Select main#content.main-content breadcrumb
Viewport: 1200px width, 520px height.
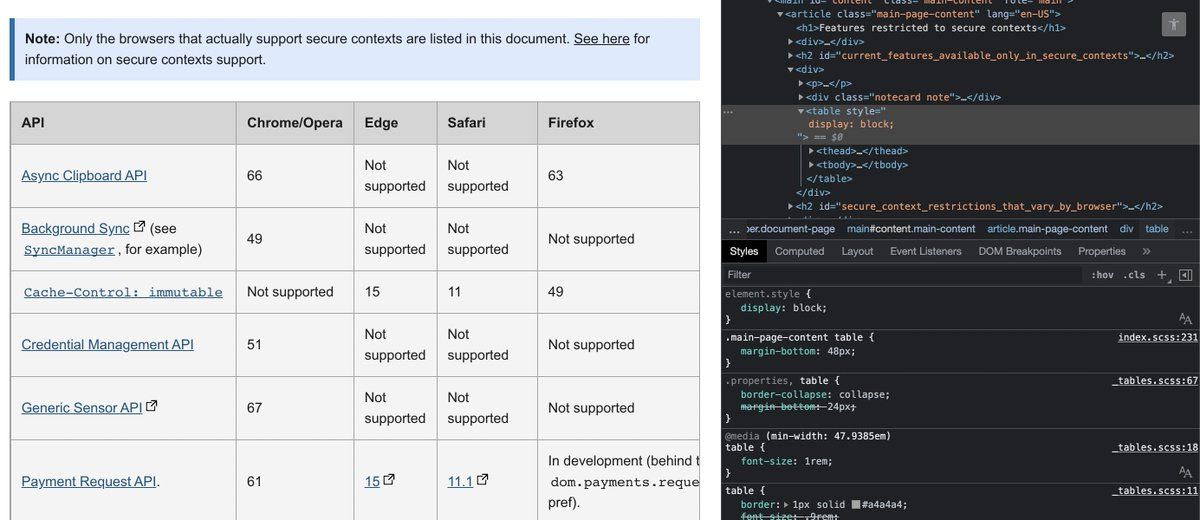click(x=911, y=229)
